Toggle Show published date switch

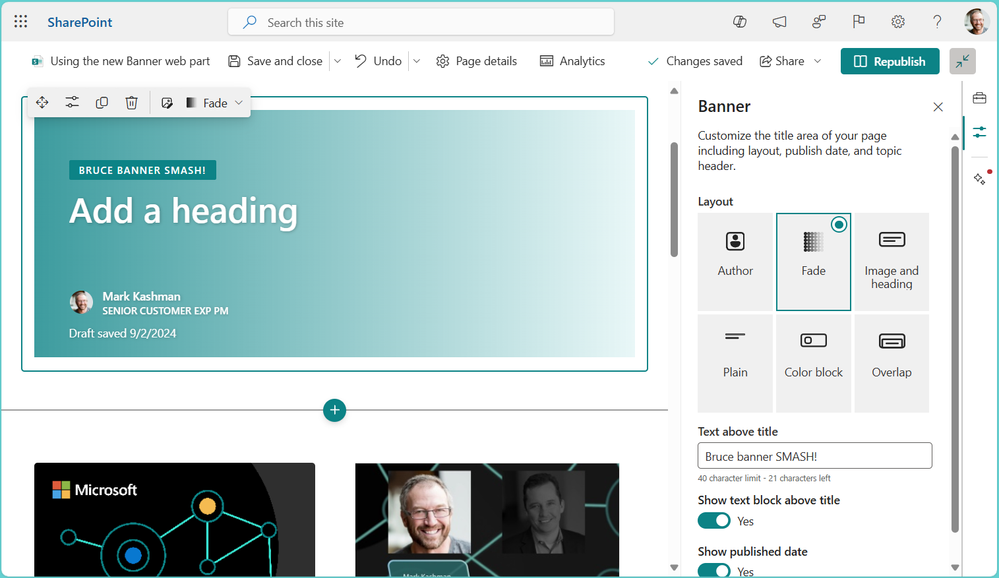[714, 570]
